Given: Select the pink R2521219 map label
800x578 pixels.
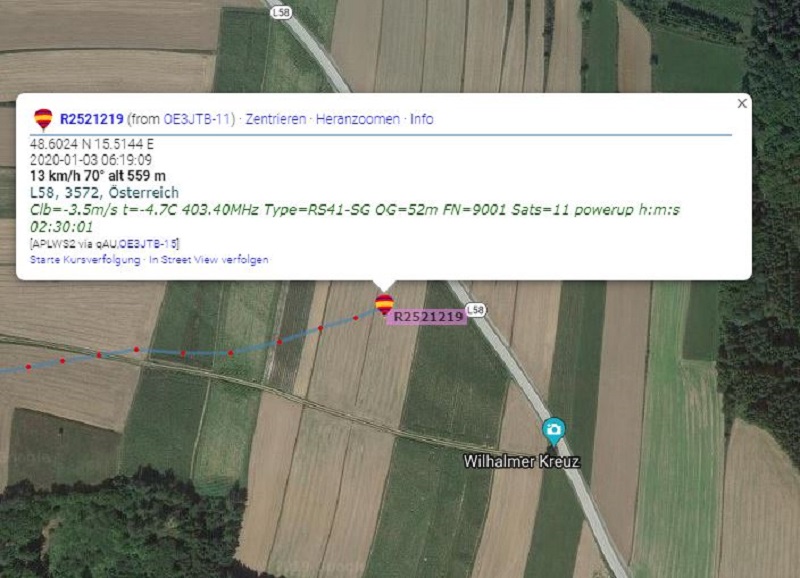Looking at the screenshot, I should pos(428,317).
